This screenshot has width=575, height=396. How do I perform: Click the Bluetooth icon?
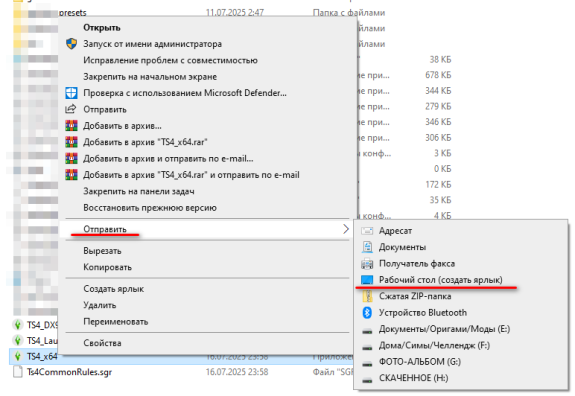367,312
